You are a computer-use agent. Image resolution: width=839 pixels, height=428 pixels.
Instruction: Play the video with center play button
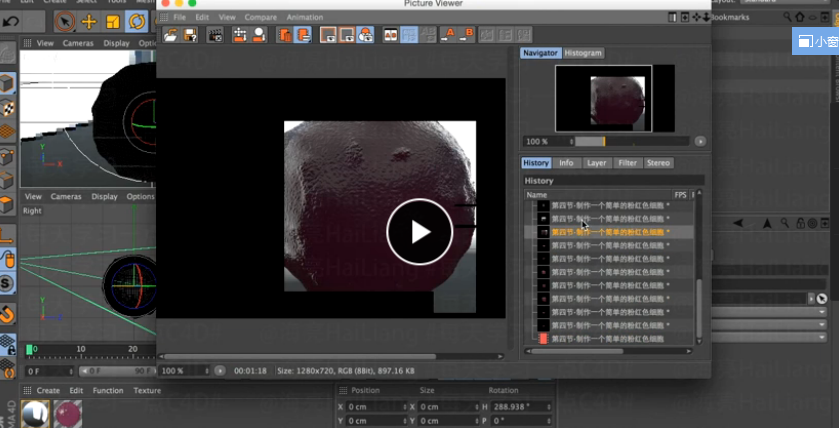click(x=419, y=232)
